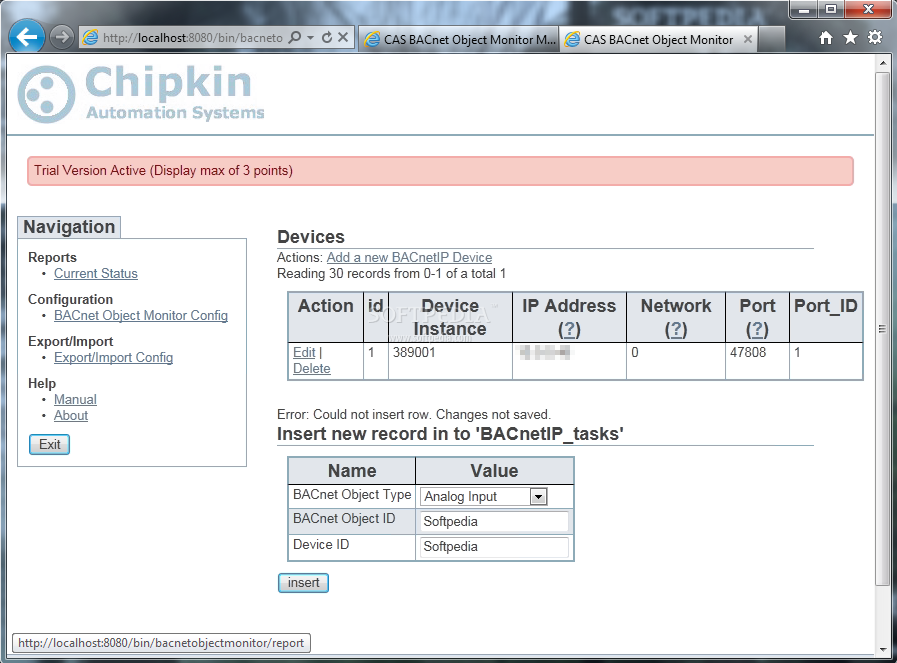Maximize the browser window

tap(831, 9)
